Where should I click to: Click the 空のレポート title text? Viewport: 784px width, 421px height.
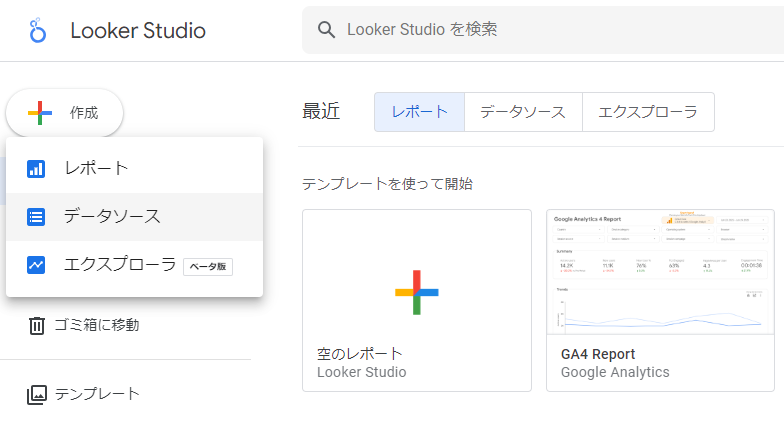[x=360, y=354]
